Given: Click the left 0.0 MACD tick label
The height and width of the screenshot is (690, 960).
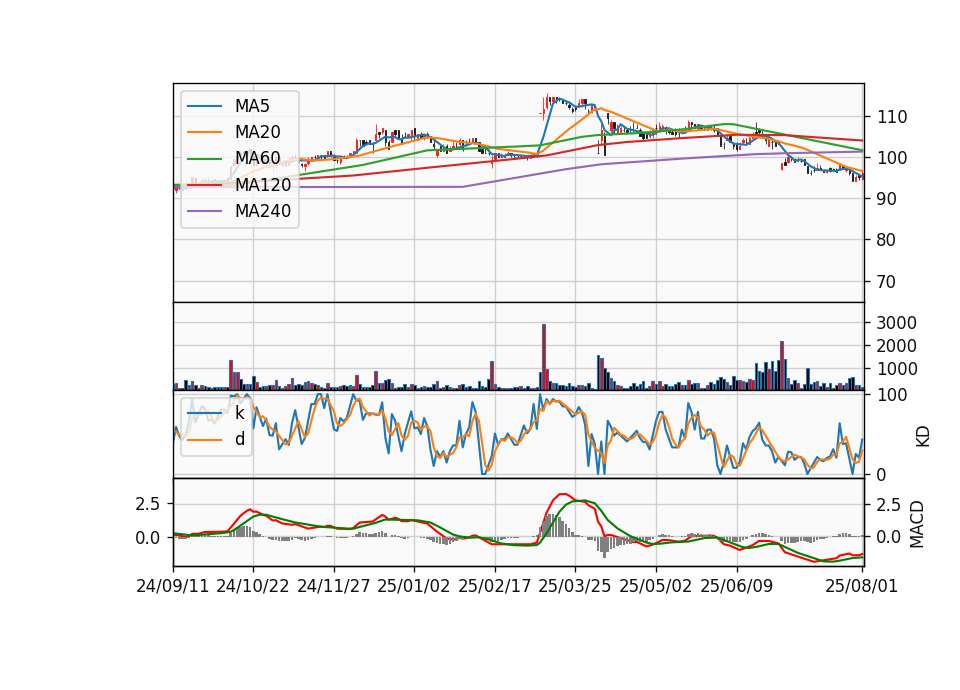Looking at the screenshot, I should (x=148, y=538).
